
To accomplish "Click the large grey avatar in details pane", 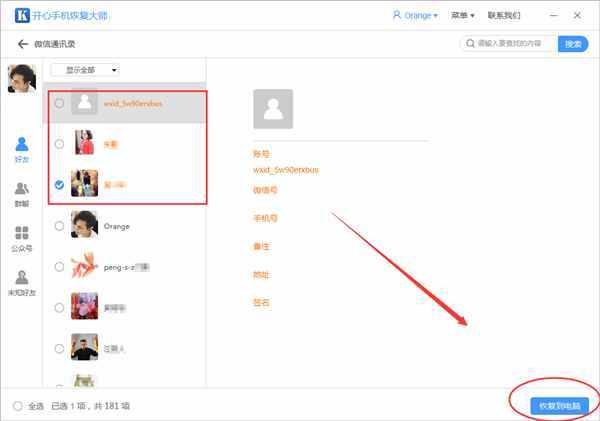I will 273,109.
